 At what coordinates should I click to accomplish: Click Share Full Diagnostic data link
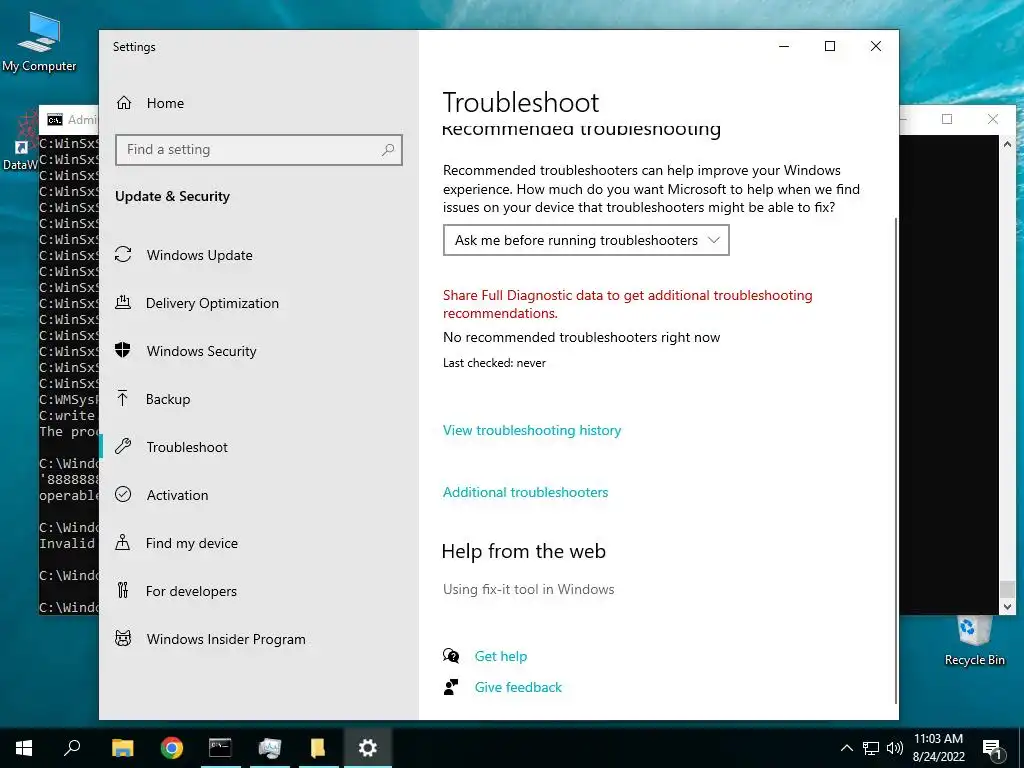[628, 304]
